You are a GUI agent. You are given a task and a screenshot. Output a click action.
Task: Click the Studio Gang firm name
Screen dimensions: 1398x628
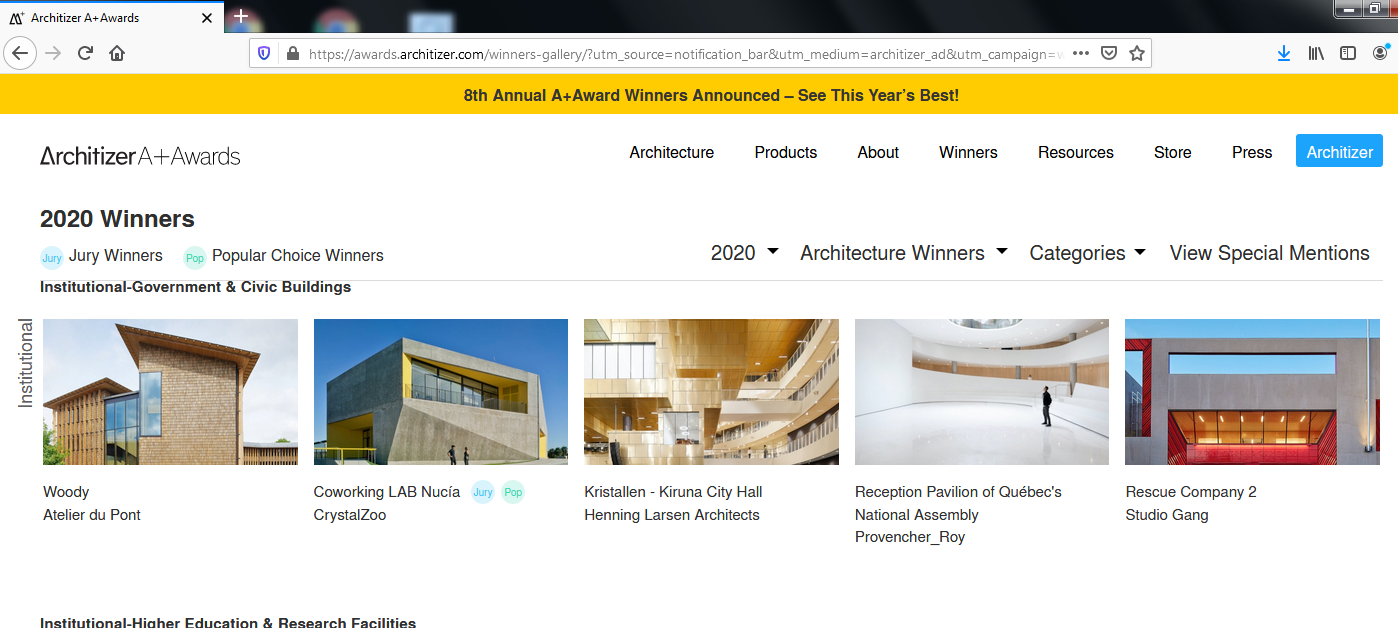1167,515
